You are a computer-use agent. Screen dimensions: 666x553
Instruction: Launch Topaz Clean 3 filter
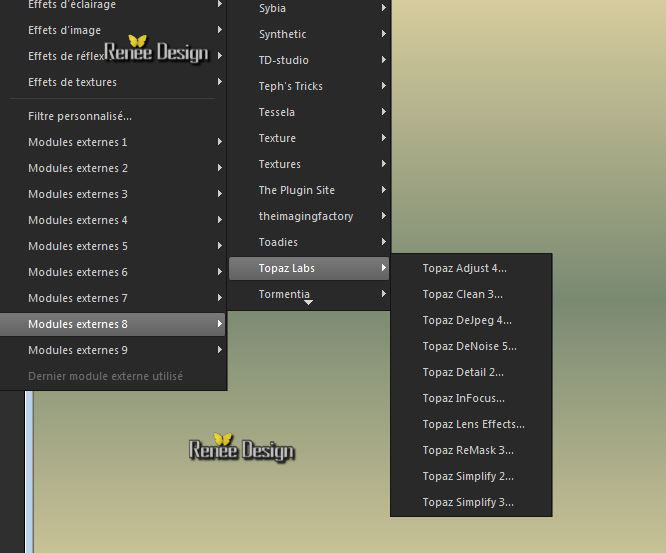[x=471, y=294]
